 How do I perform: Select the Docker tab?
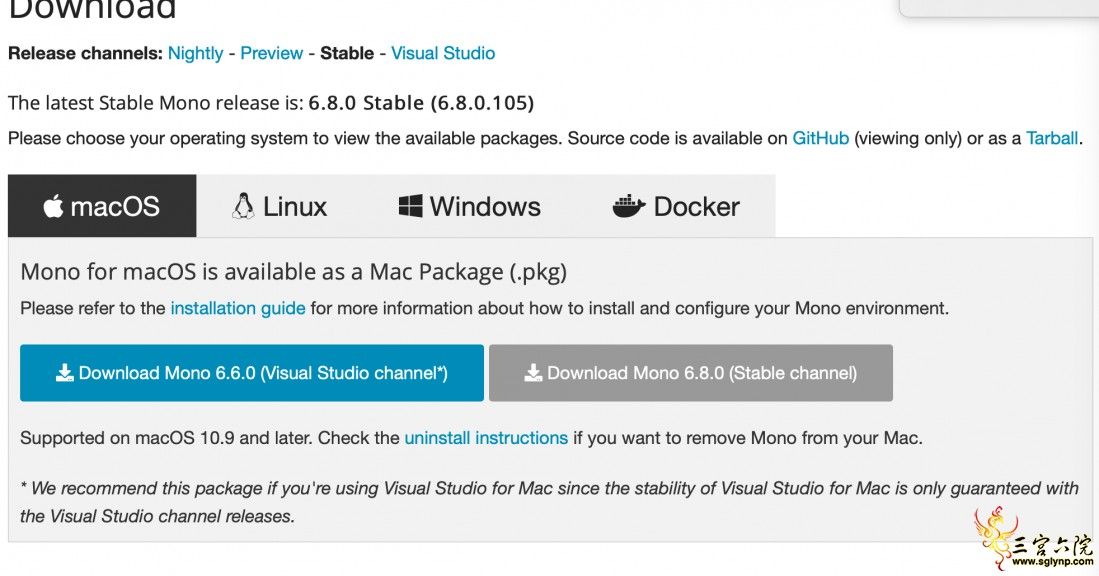(676, 206)
